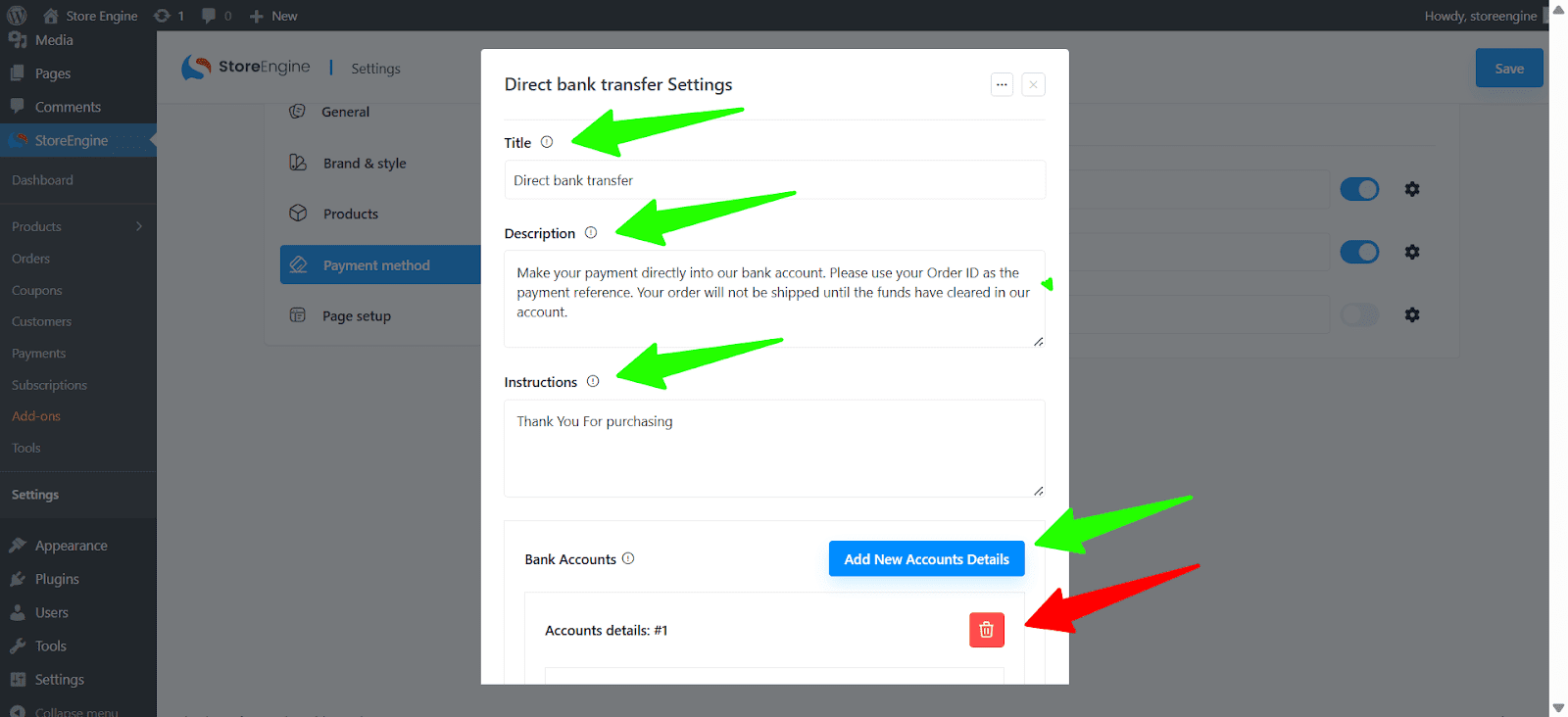
Task: Delete Accounts details #1 with trash icon
Action: (x=987, y=630)
